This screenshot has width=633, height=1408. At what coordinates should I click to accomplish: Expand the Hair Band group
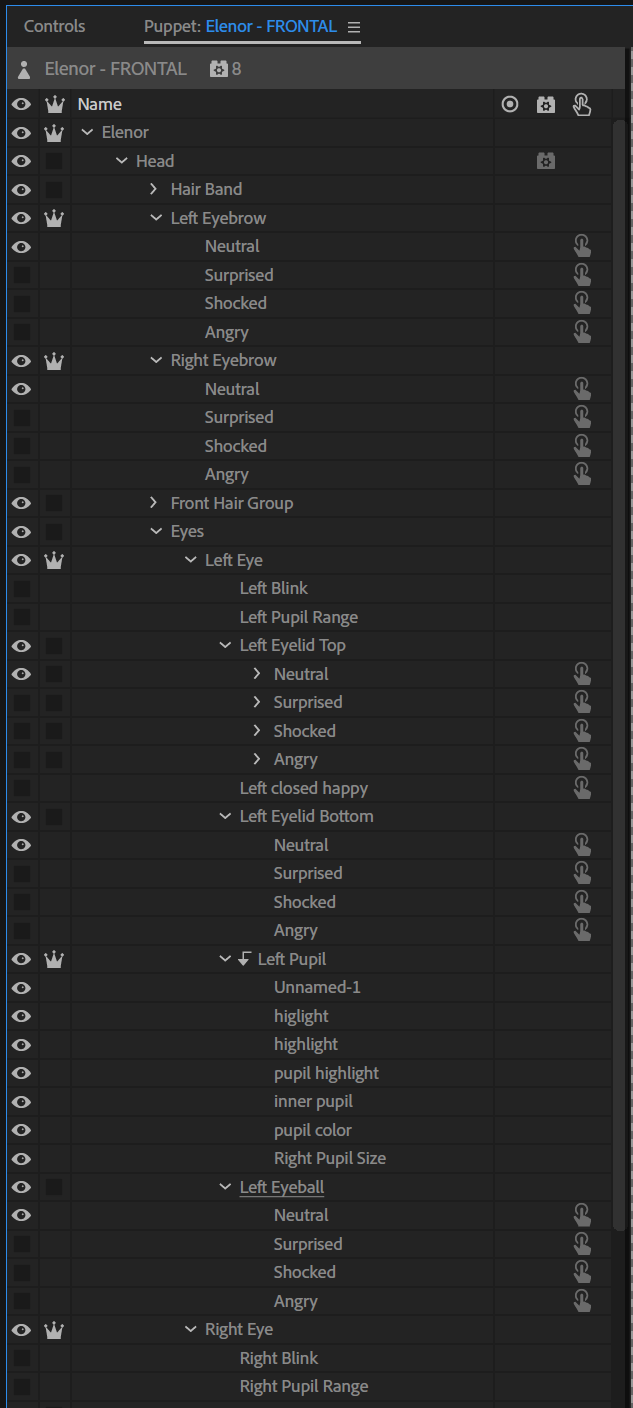tap(154, 189)
